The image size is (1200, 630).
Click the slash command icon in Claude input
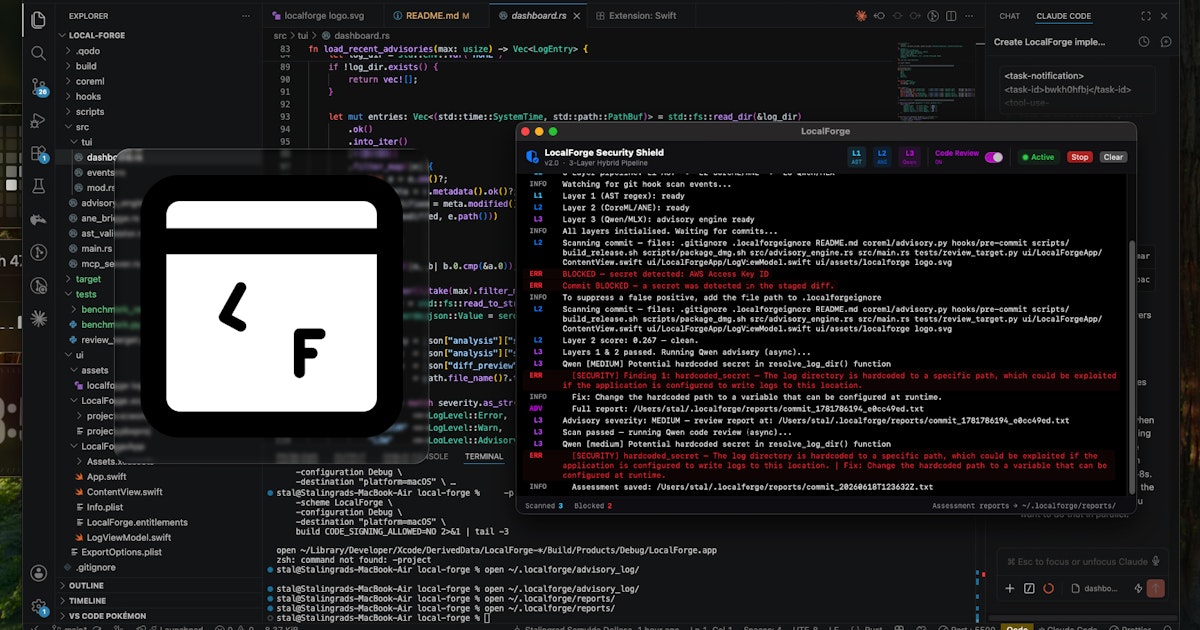1030,589
